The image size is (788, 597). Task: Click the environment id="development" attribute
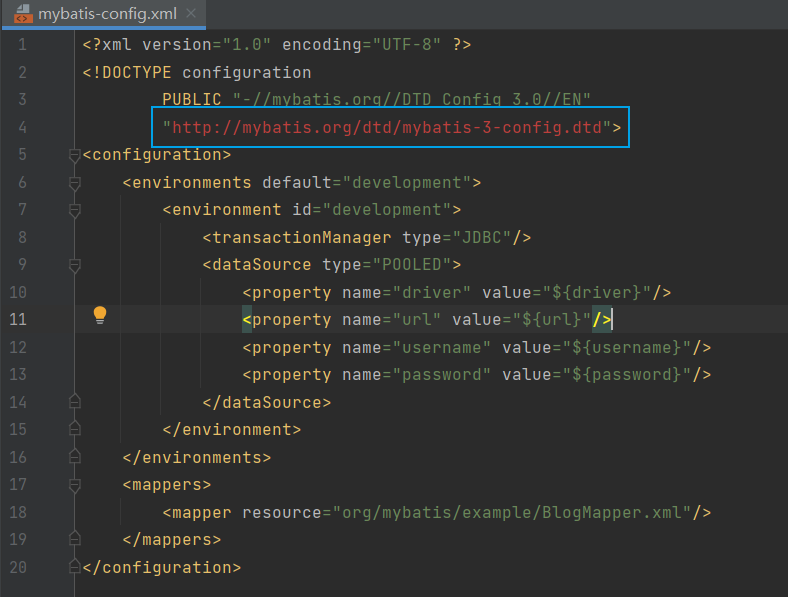[x=371, y=210]
